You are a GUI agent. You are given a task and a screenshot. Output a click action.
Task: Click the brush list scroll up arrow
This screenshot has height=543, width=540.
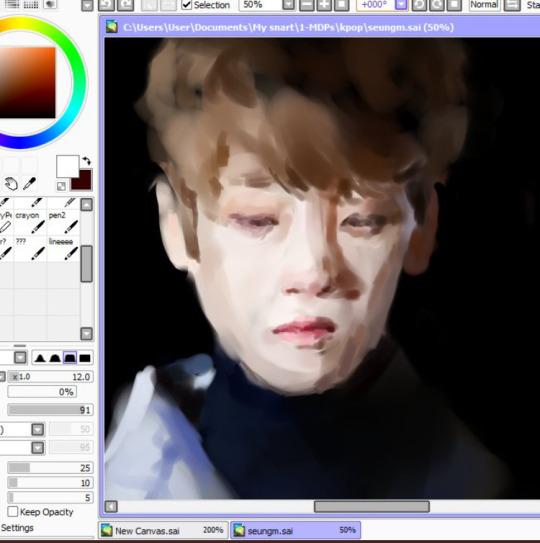pos(87,205)
